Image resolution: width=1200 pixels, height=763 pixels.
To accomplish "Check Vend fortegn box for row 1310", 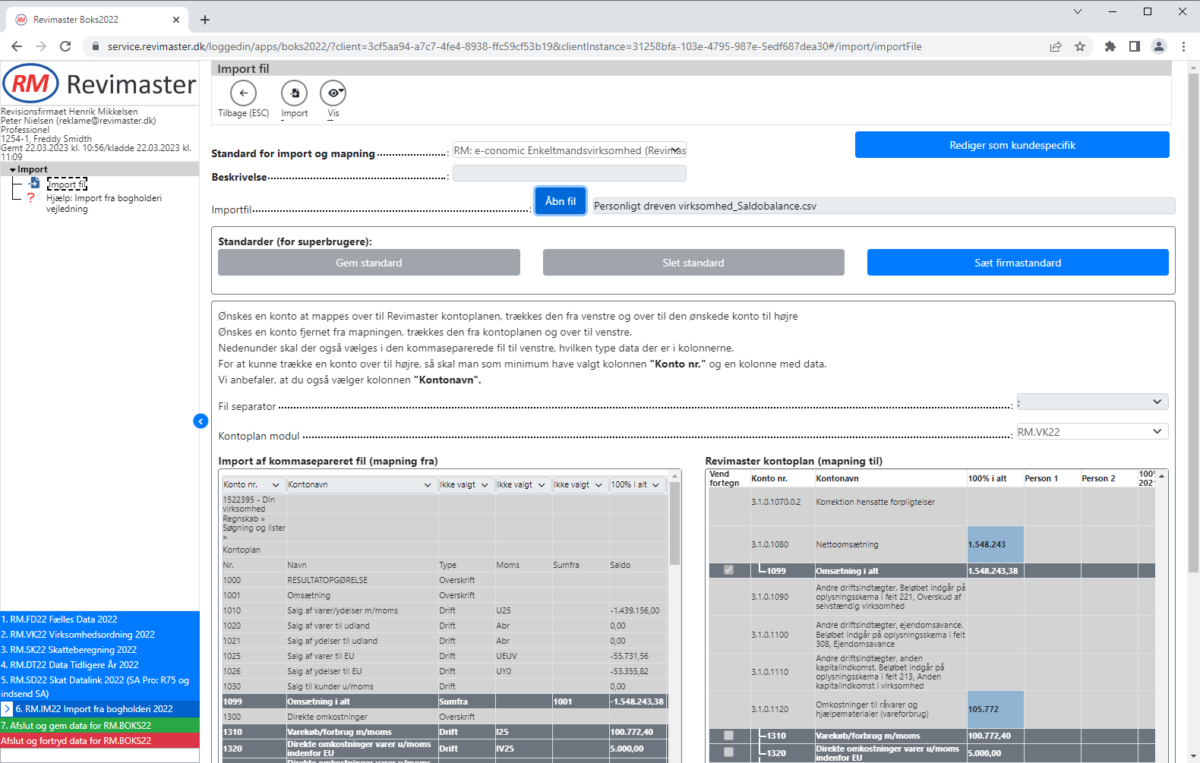I will (x=728, y=735).
